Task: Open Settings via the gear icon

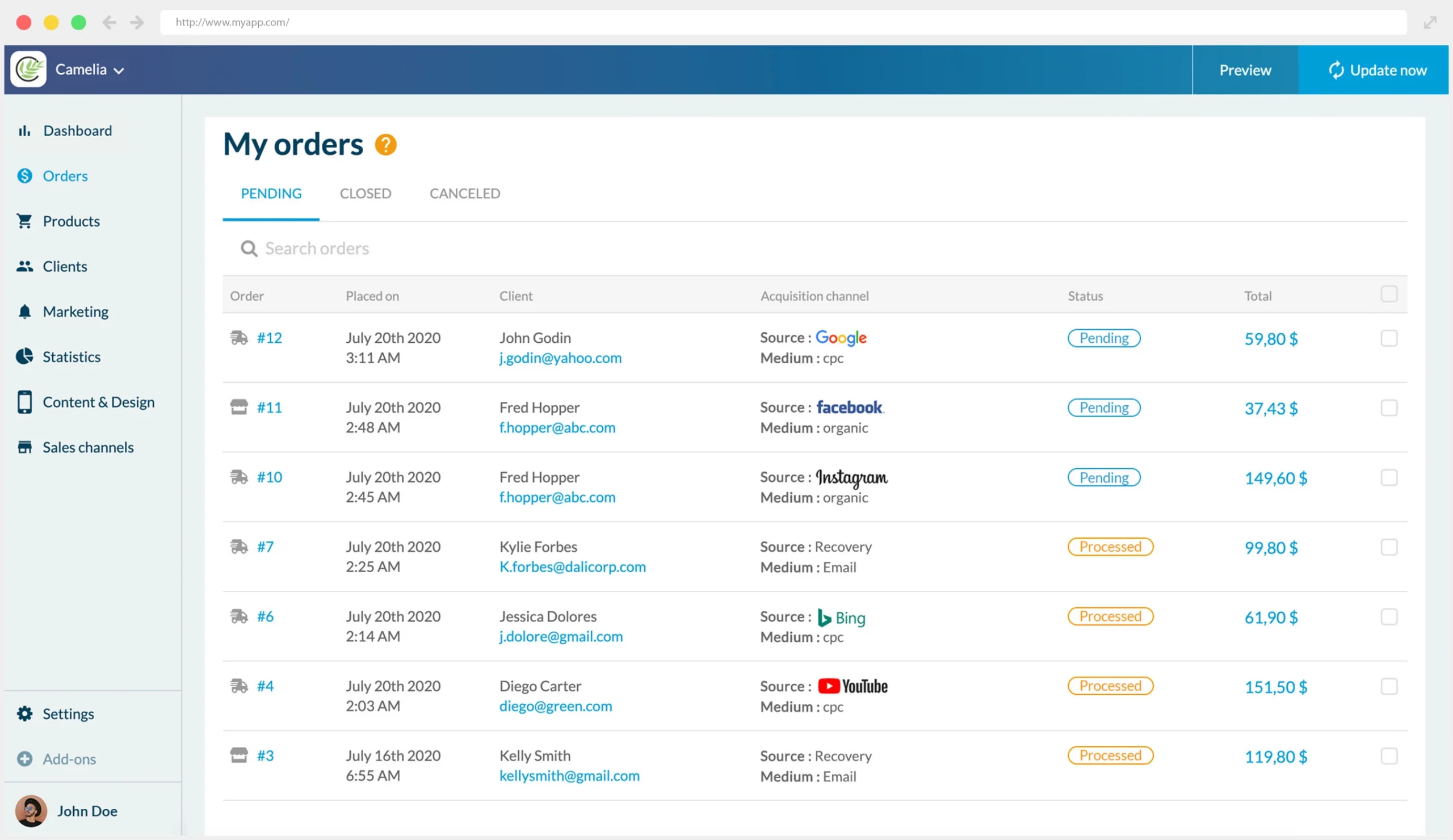Action: [x=24, y=713]
